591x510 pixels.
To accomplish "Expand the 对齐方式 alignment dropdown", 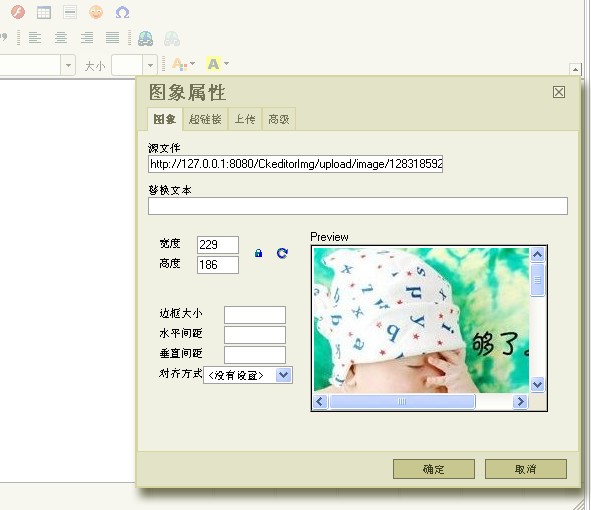I will pos(283,375).
